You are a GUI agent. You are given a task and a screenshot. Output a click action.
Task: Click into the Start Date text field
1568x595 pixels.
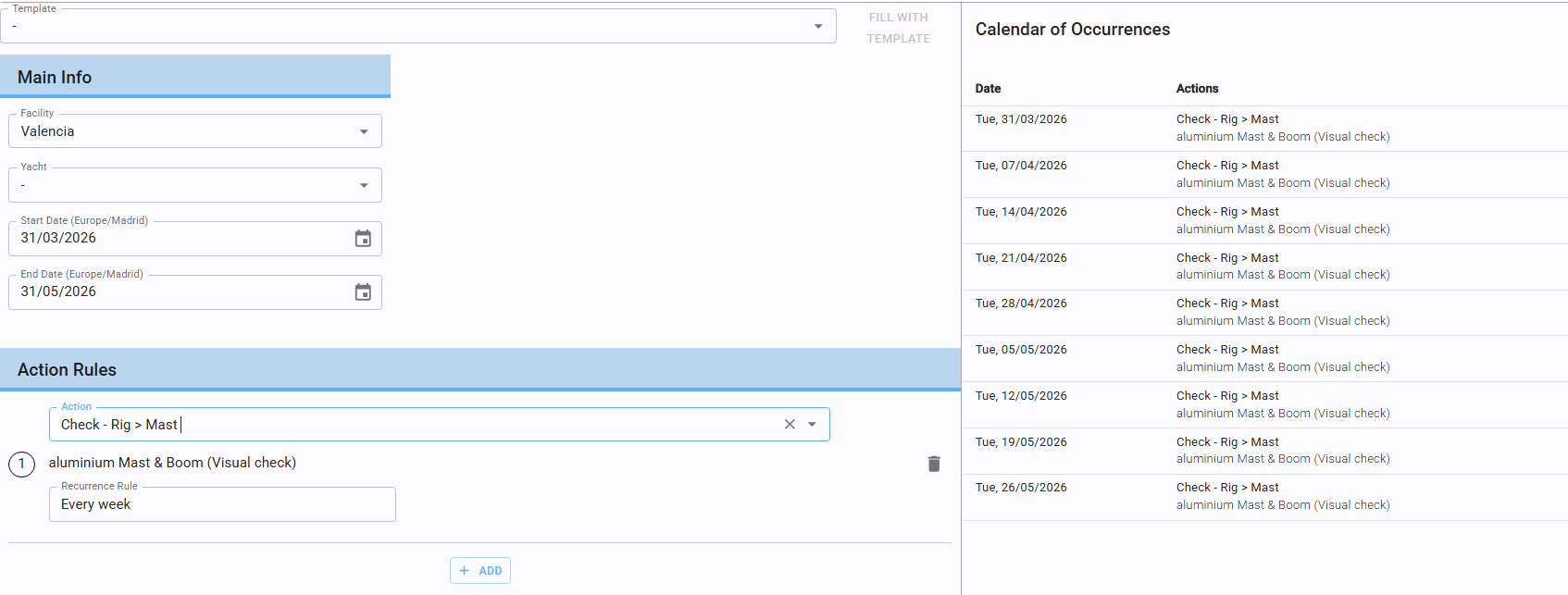176,239
